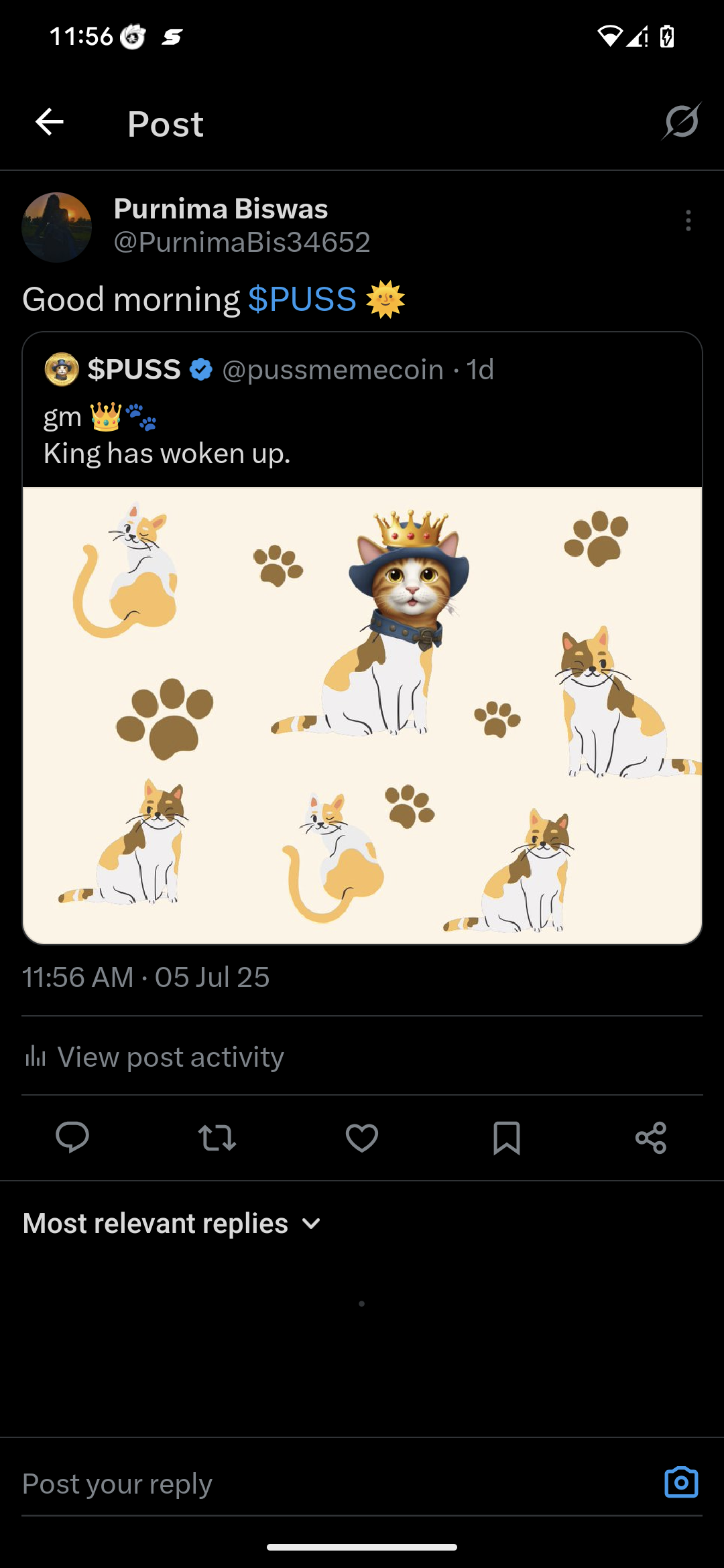Tap the reply speech bubble icon
The image size is (724, 1568).
click(x=72, y=1137)
